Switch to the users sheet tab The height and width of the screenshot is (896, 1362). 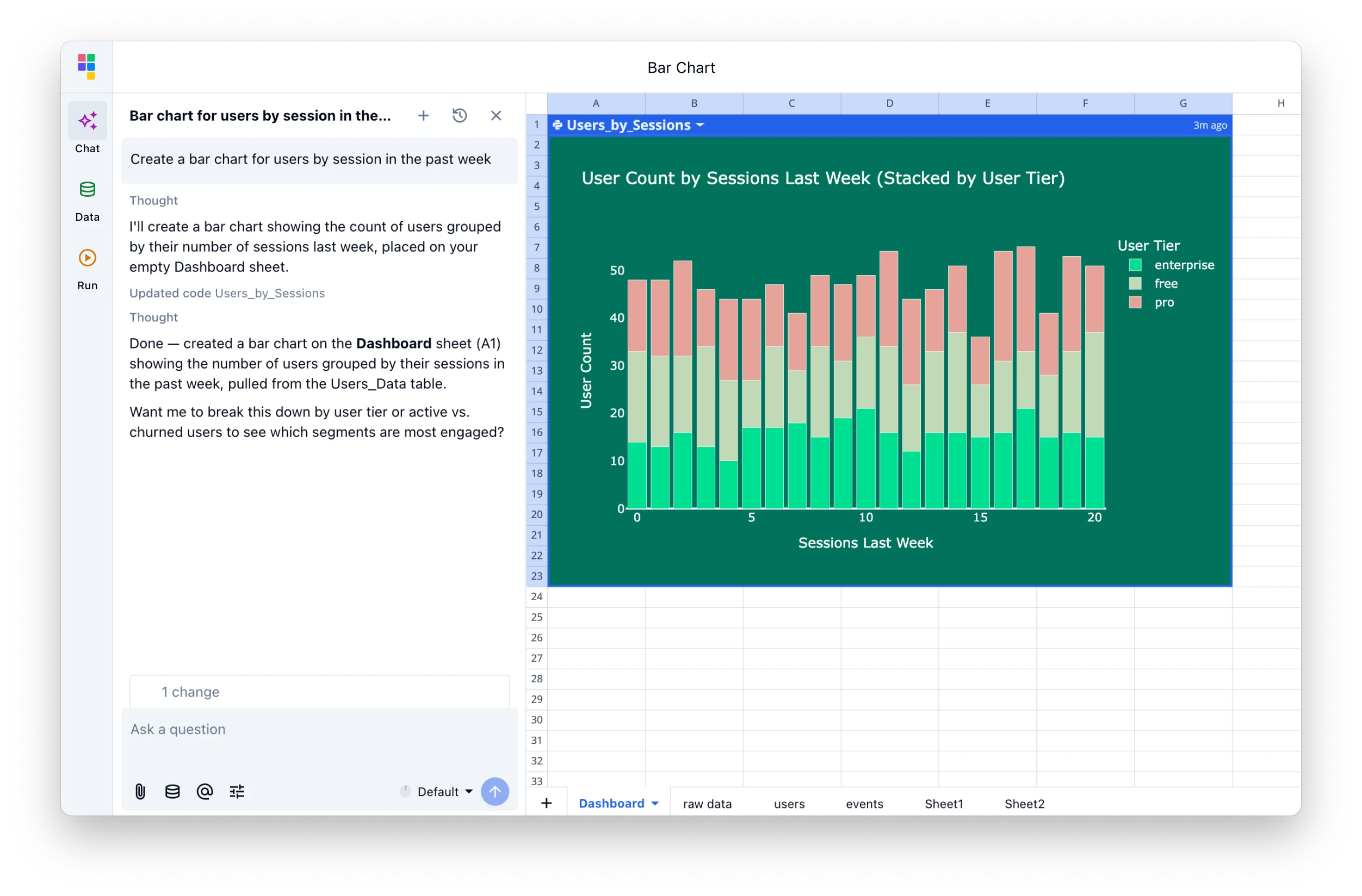coord(789,804)
